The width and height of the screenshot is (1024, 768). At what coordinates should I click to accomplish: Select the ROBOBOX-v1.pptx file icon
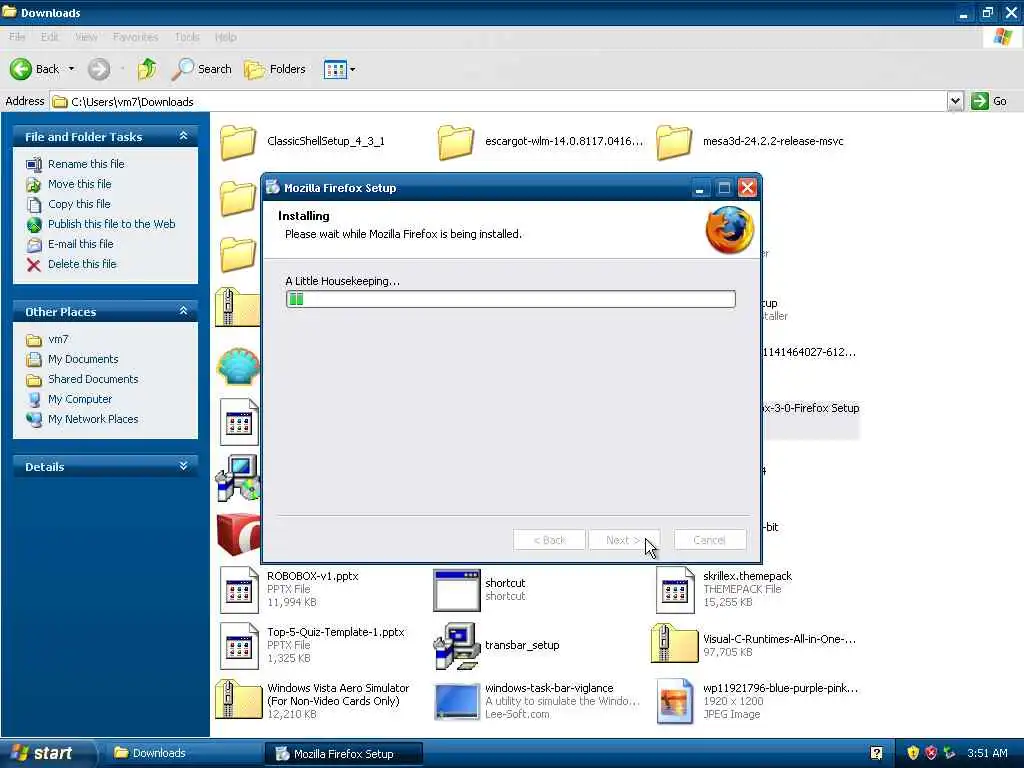pos(238,590)
